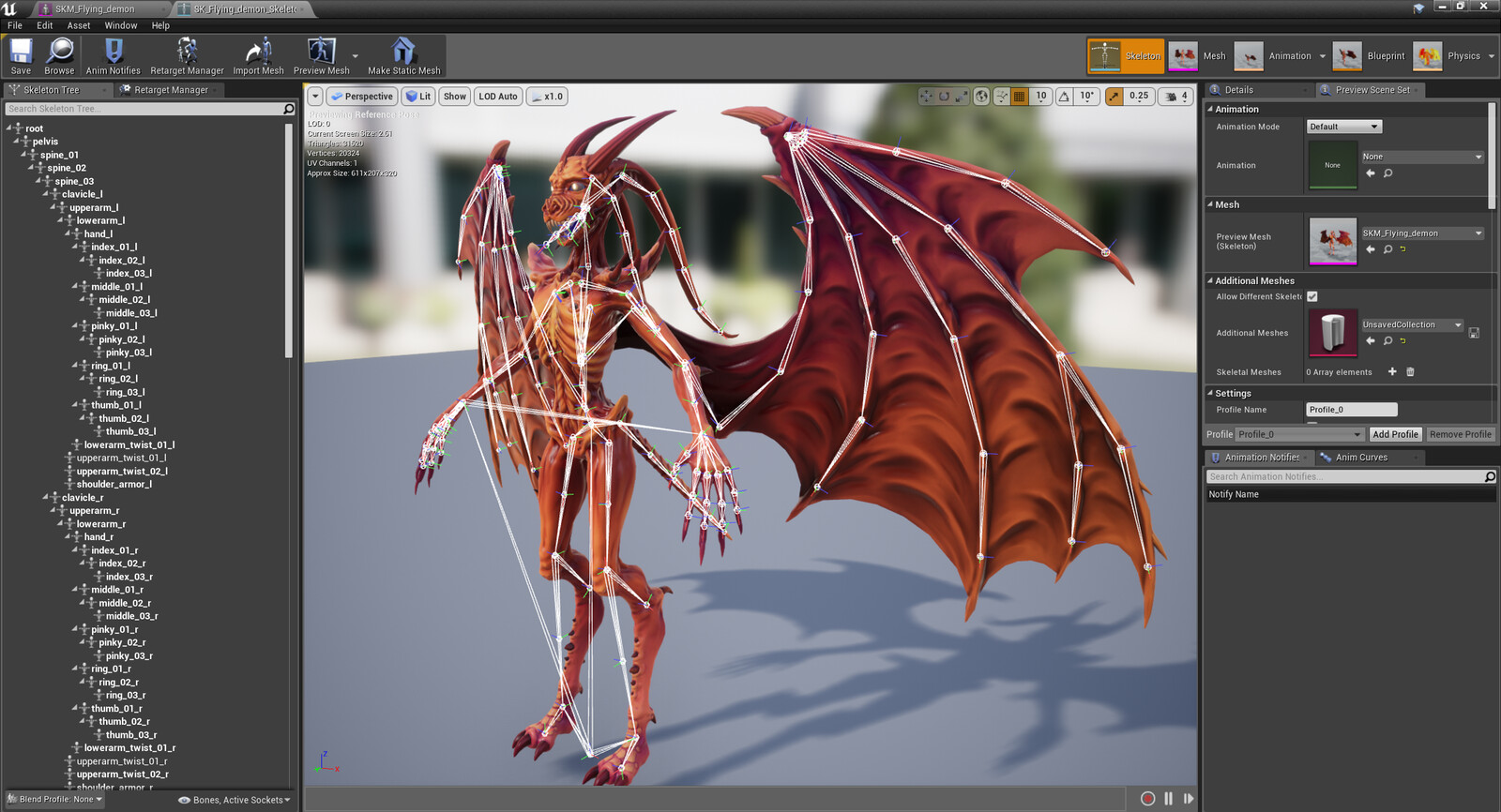Open the surface snapping options icon

[1002, 96]
